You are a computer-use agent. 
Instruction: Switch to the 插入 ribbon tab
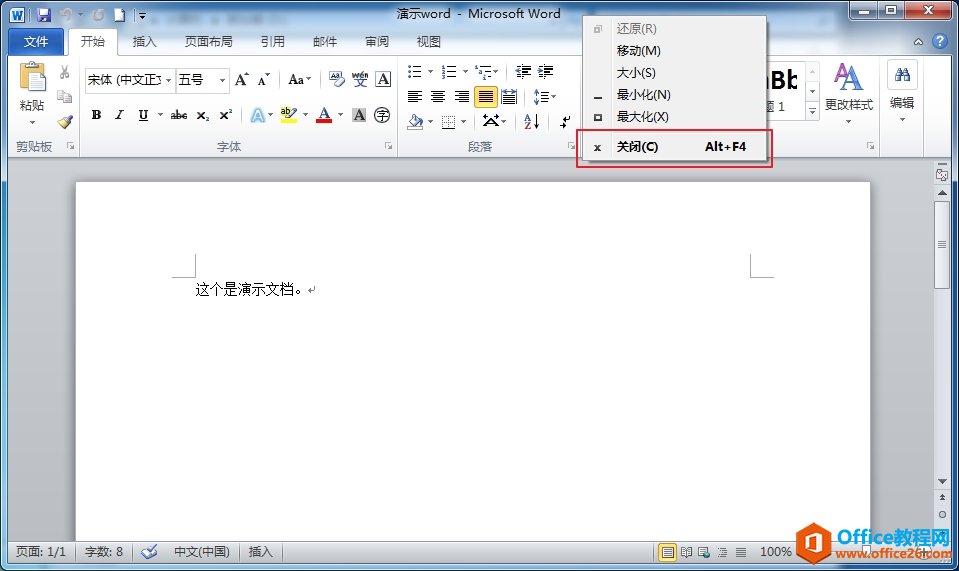(145, 42)
